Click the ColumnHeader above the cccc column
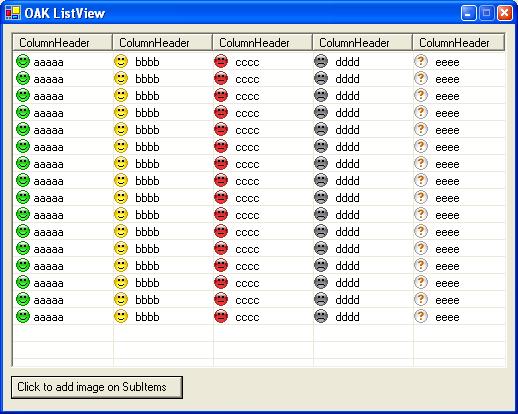Viewport: 518px width, 414px height. (x=262, y=42)
